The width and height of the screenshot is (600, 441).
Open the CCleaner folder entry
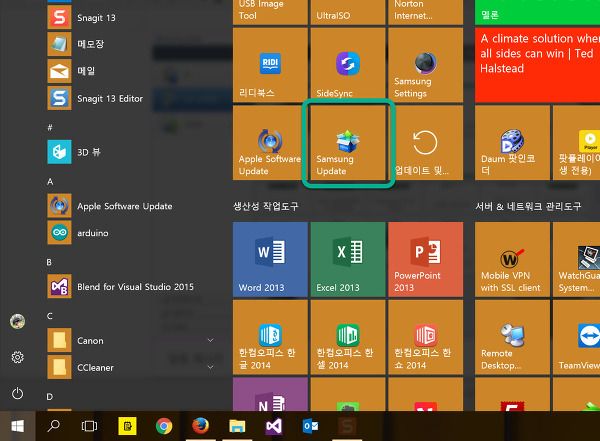[x=130, y=367]
